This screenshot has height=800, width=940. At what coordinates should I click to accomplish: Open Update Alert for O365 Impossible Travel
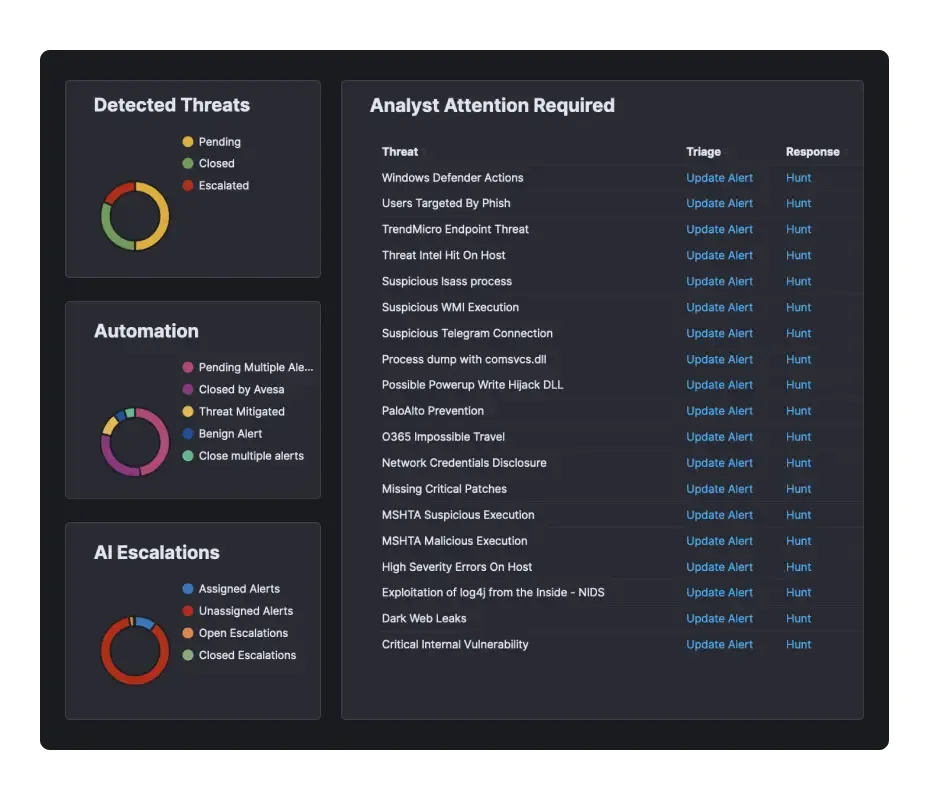tap(720, 436)
